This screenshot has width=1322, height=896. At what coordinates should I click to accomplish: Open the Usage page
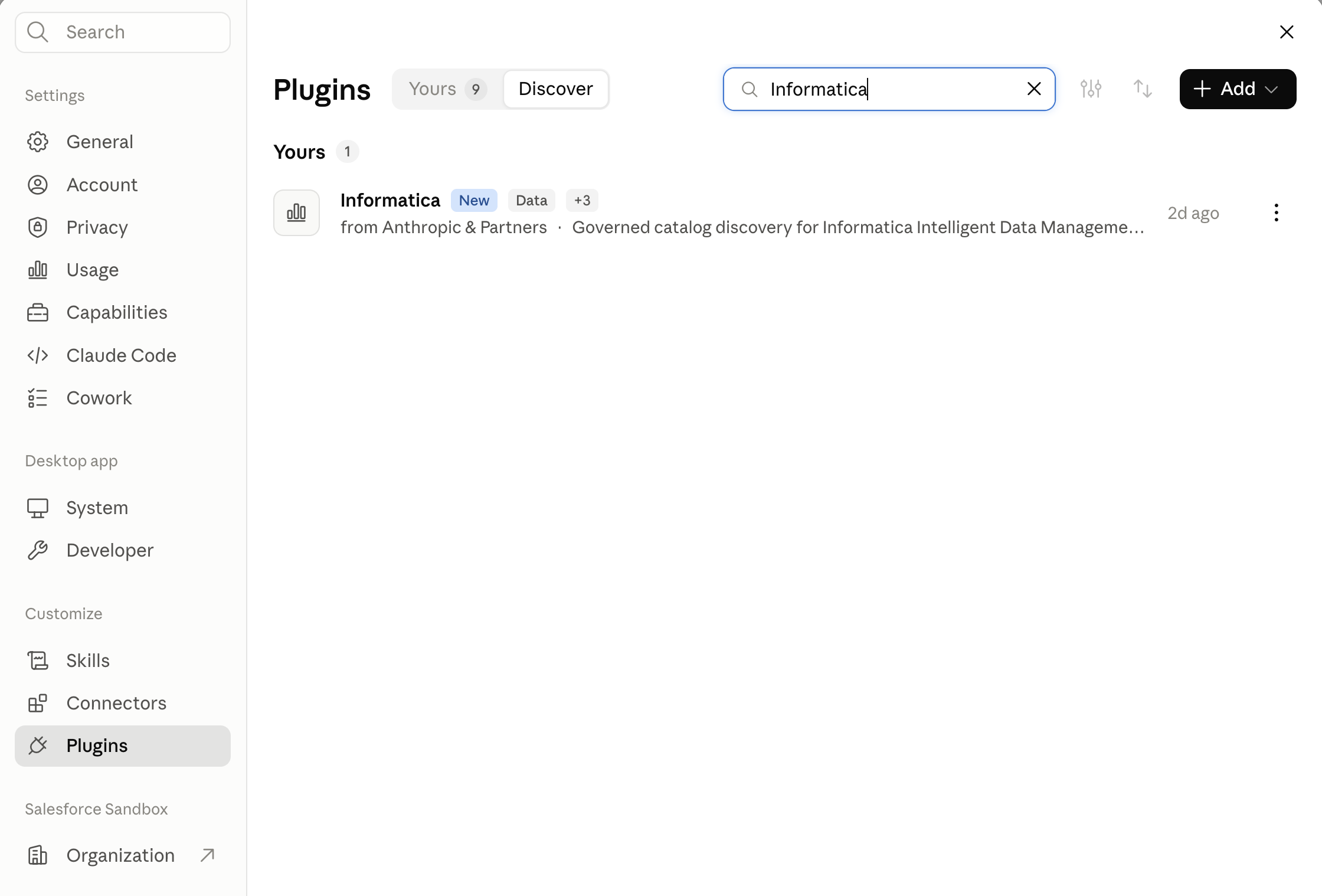pos(122,270)
